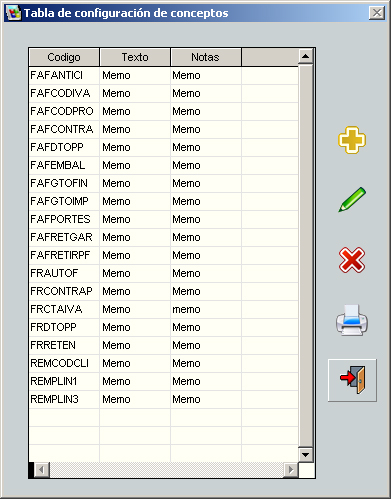Screen dimensions: 391x499
Task: Click the Notas Memo cell for FRAUTOF
Action: coord(206,273)
